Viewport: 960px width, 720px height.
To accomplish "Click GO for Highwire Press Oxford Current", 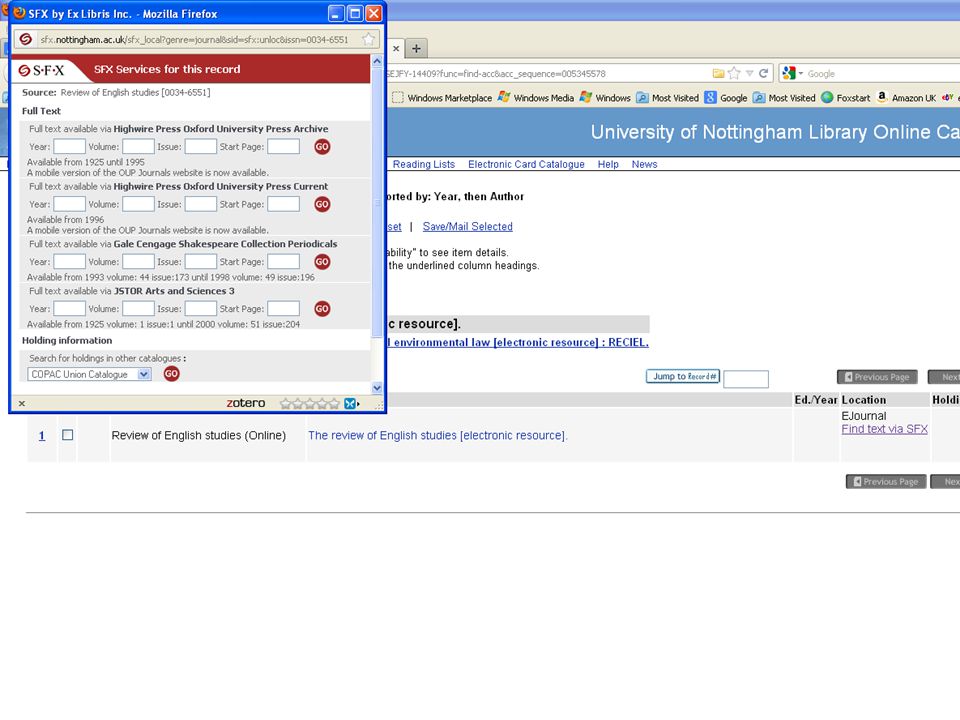I will (322, 204).
